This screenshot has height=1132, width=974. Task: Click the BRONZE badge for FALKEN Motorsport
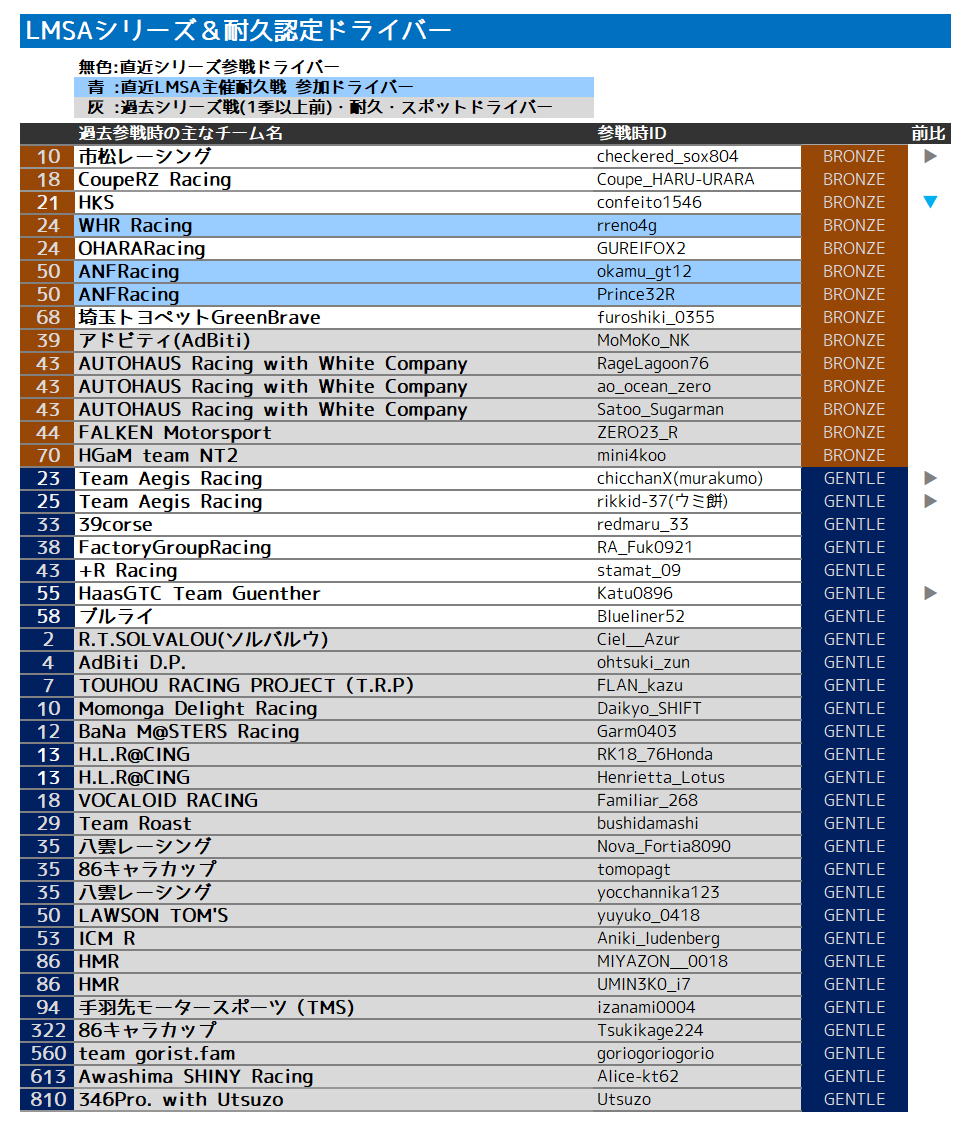click(854, 432)
